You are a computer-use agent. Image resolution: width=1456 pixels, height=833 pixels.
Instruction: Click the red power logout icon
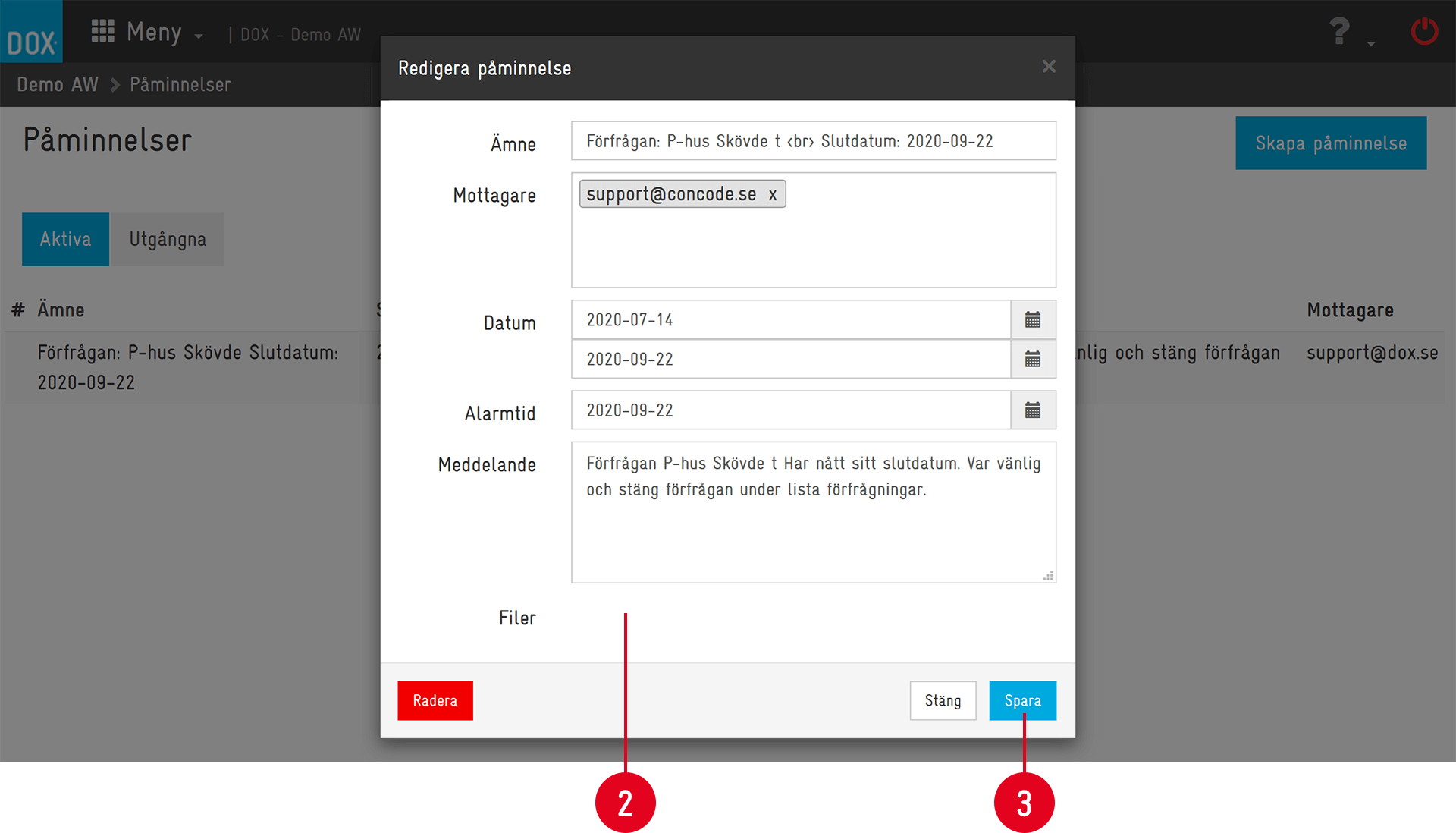point(1424,31)
